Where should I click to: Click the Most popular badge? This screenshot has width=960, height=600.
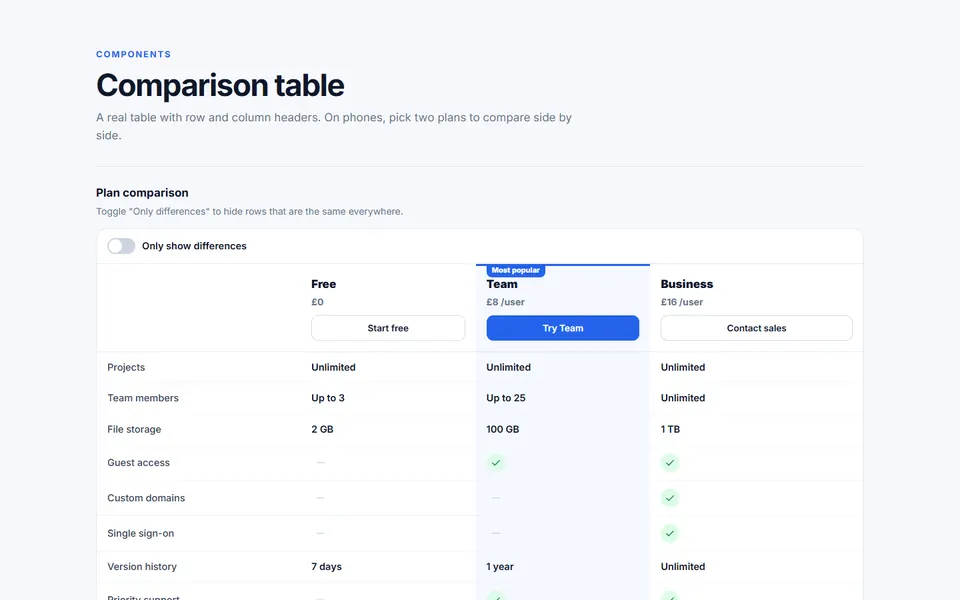pyautogui.click(x=516, y=270)
